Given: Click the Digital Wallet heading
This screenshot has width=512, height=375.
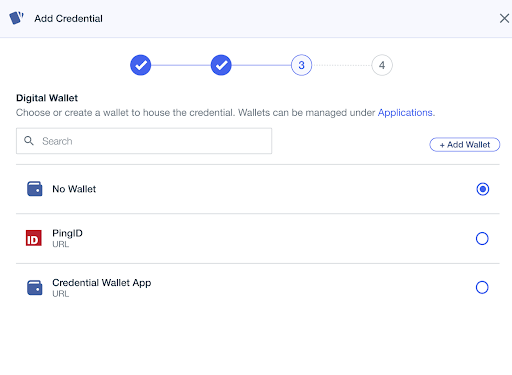Looking at the screenshot, I should [x=47, y=98].
